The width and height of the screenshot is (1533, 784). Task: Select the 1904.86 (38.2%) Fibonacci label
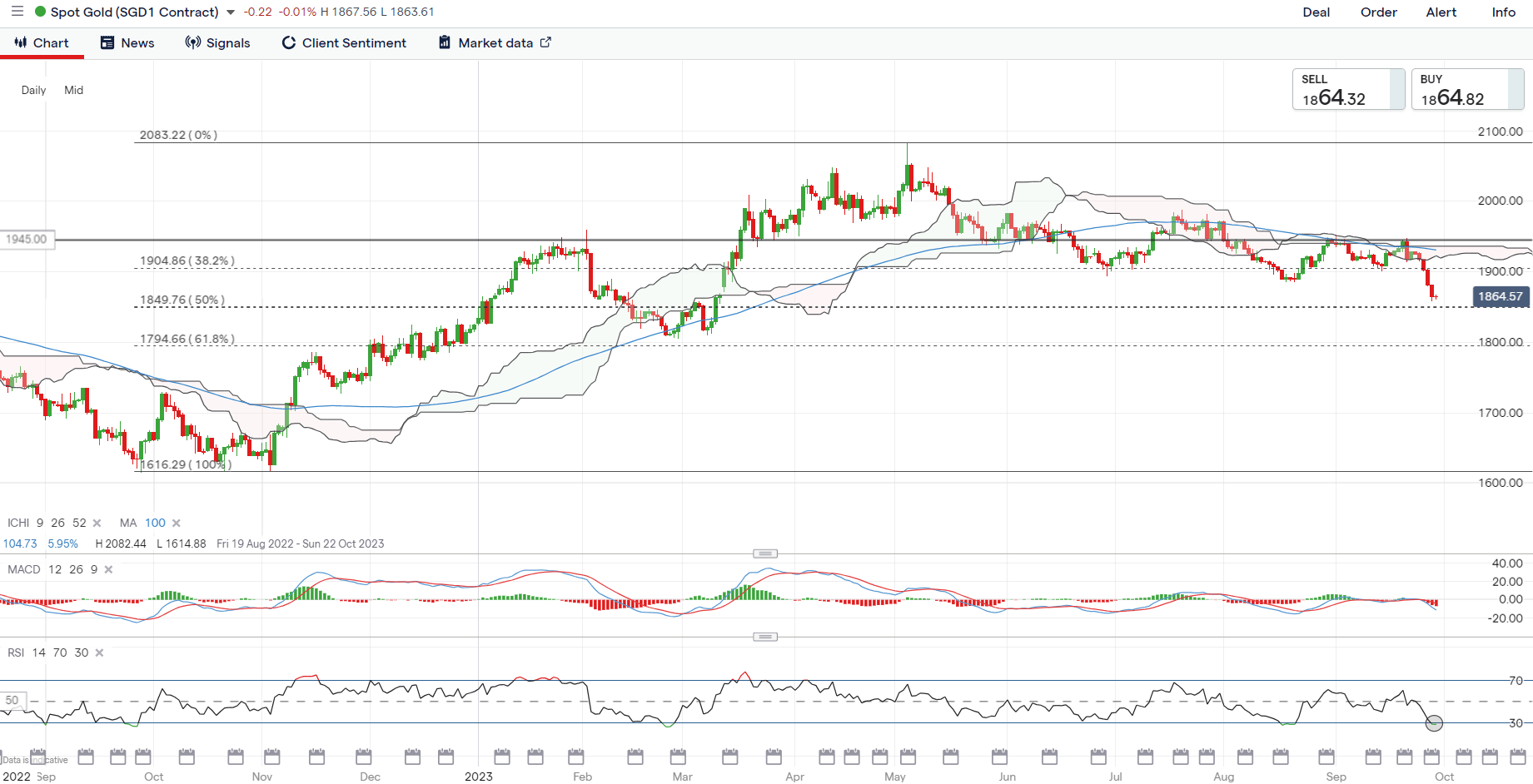point(187,261)
